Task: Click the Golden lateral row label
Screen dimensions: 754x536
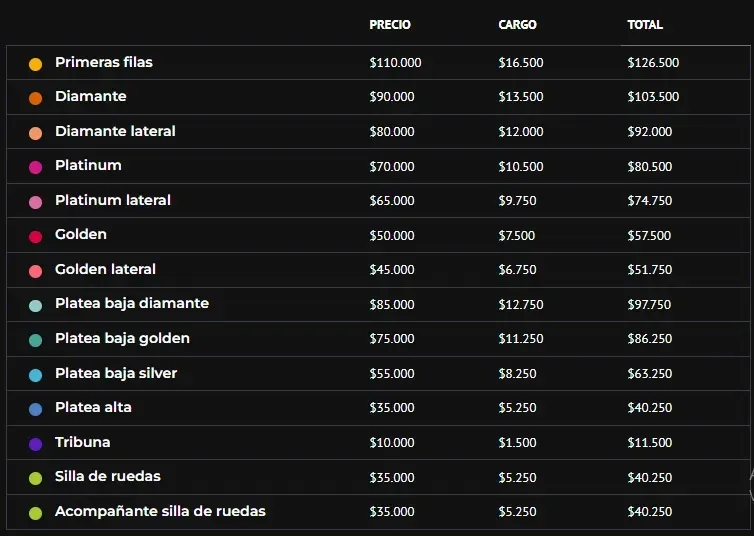Action: tap(105, 269)
